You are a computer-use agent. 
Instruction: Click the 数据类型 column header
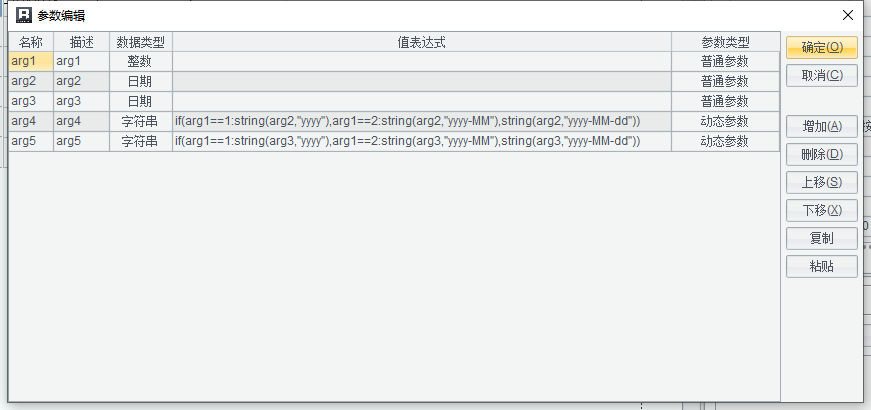click(x=140, y=42)
